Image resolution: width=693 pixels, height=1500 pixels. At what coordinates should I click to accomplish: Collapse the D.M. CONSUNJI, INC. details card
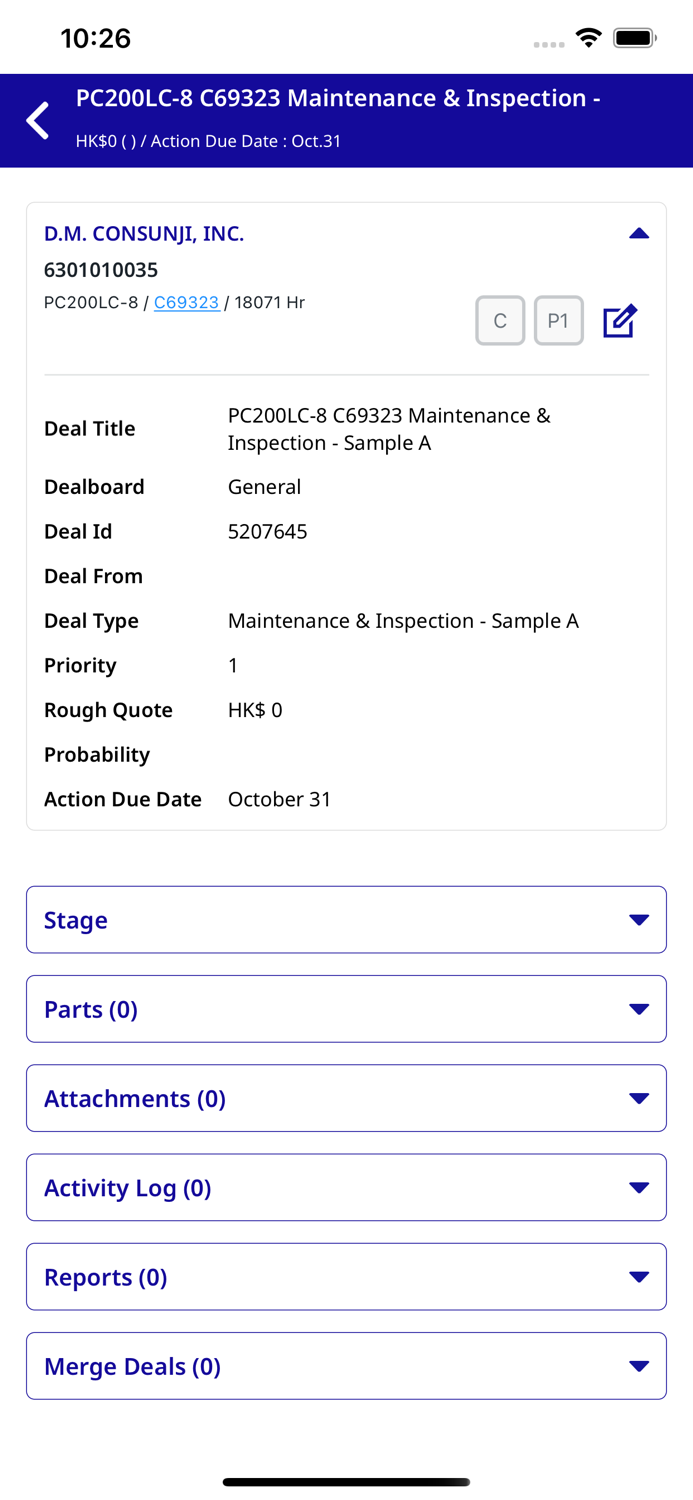coord(639,233)
